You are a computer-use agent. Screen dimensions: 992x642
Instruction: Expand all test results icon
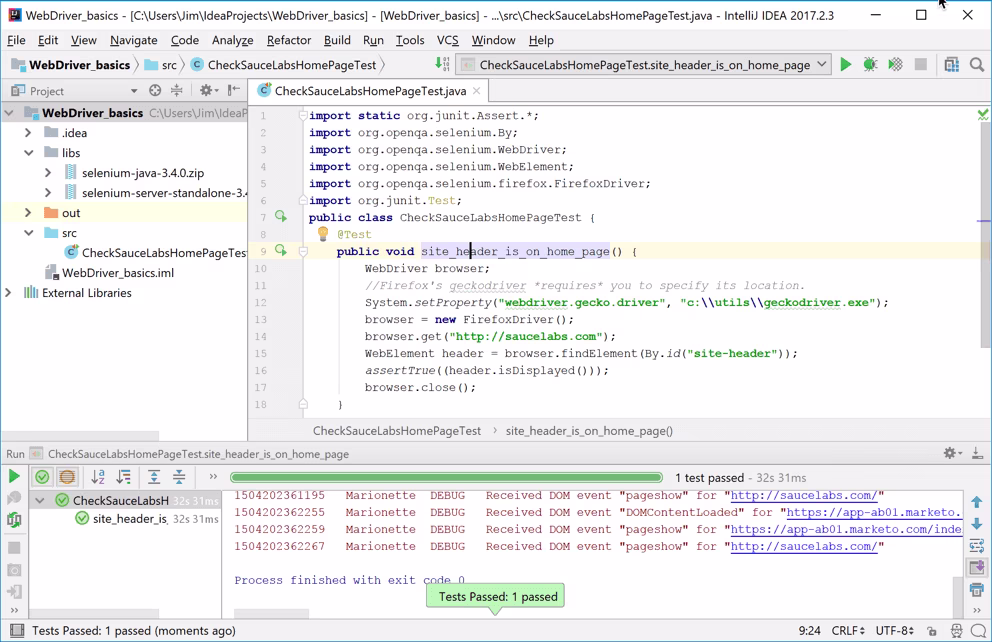click(x=154, y=477)
